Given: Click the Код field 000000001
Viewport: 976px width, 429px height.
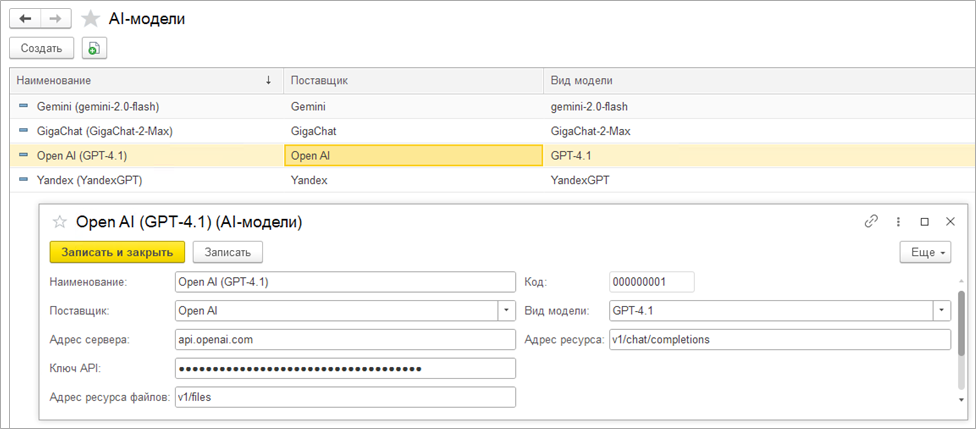Looking at the screenshot, I should (x=652, y=282).
